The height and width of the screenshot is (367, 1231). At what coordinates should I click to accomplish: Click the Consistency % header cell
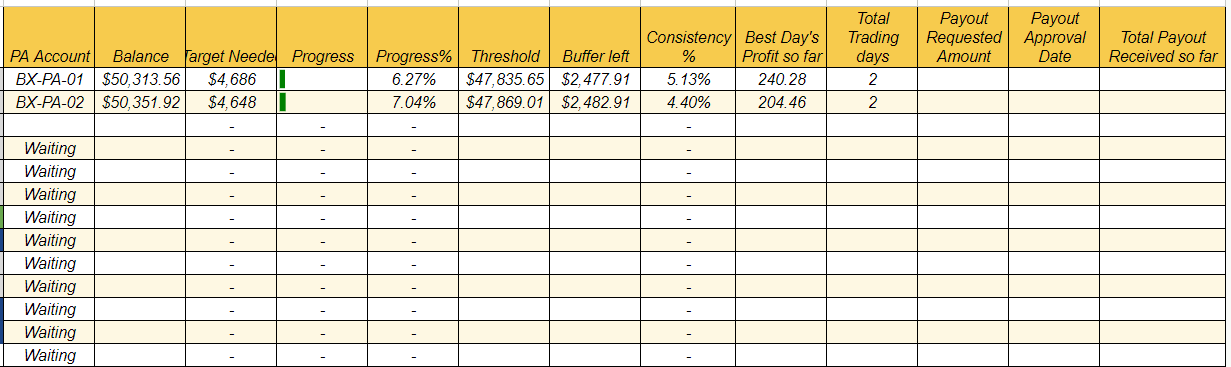coord(688,47)
